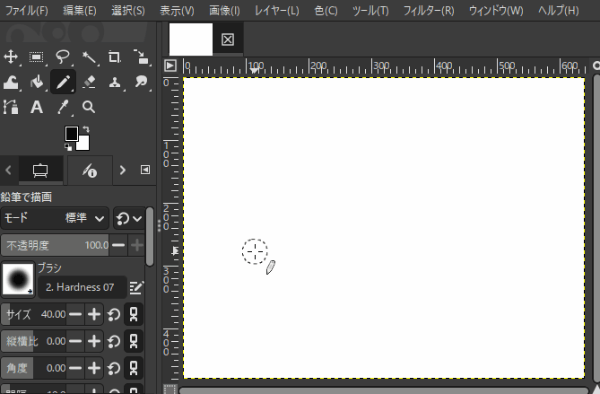Reset Aspect Ratio to default
The width and height of the screenshot is (600, 394).
click(114, 341)
